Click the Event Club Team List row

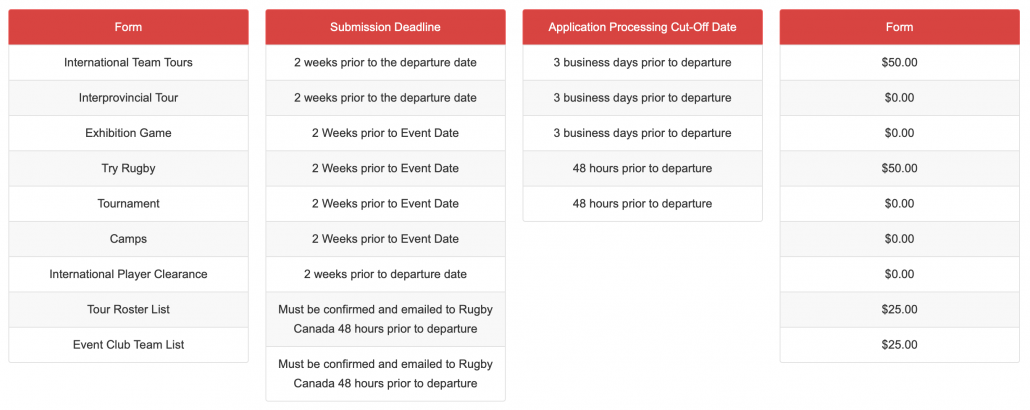coord(128,345)
